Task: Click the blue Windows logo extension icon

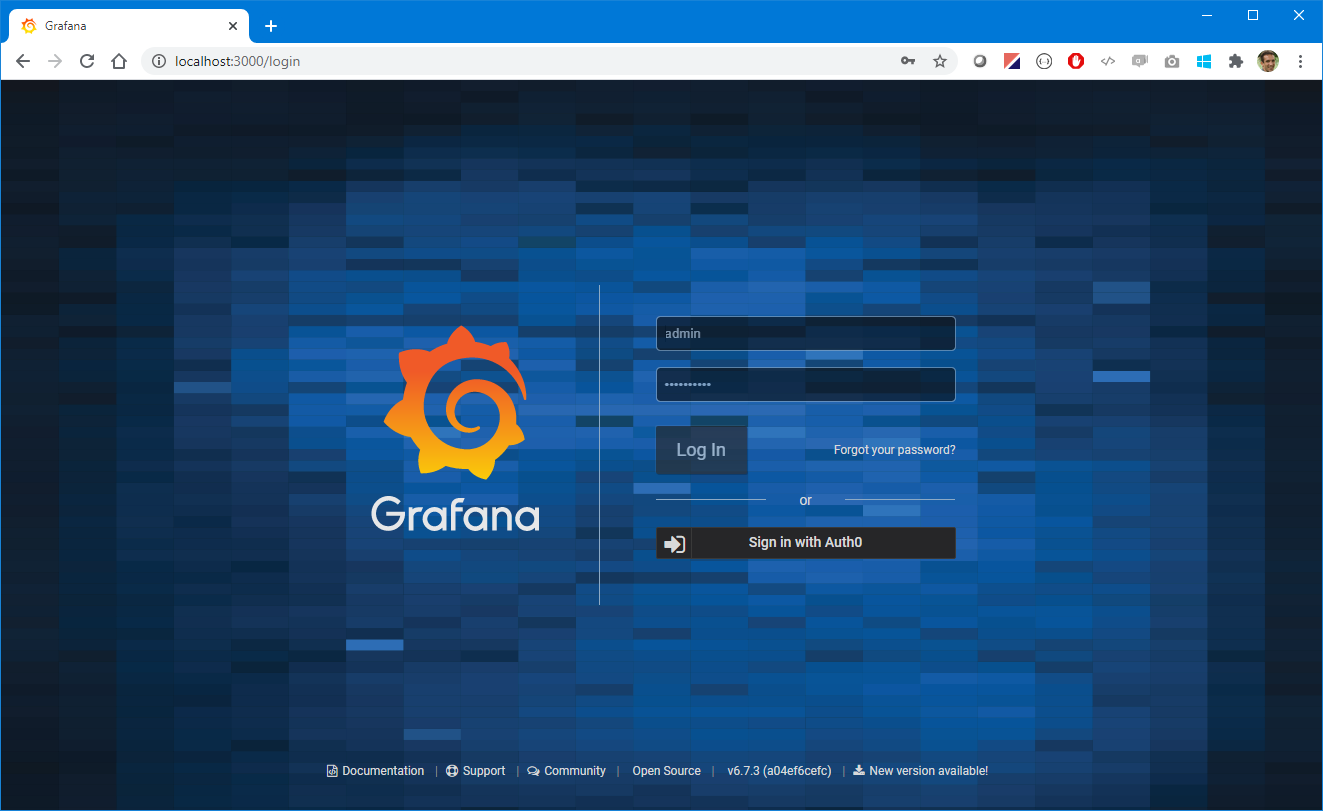Action: tap(1204, 61)
